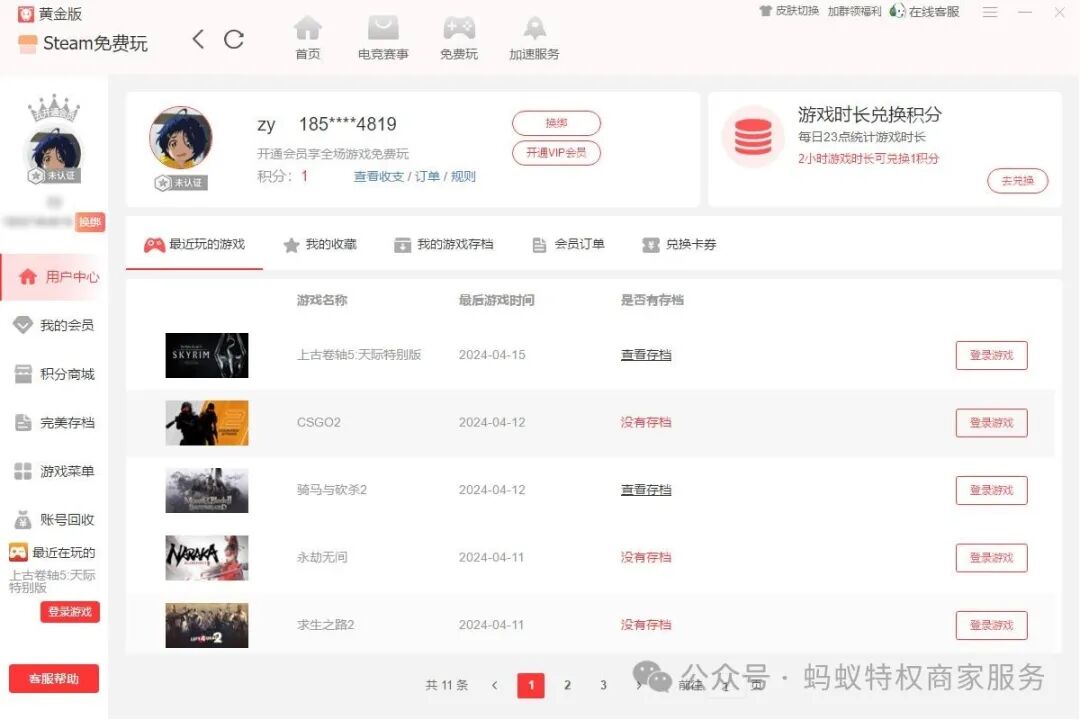Open the 会员订单 tab
This screenshot has height=720, width=1080.
click(568, 243)
